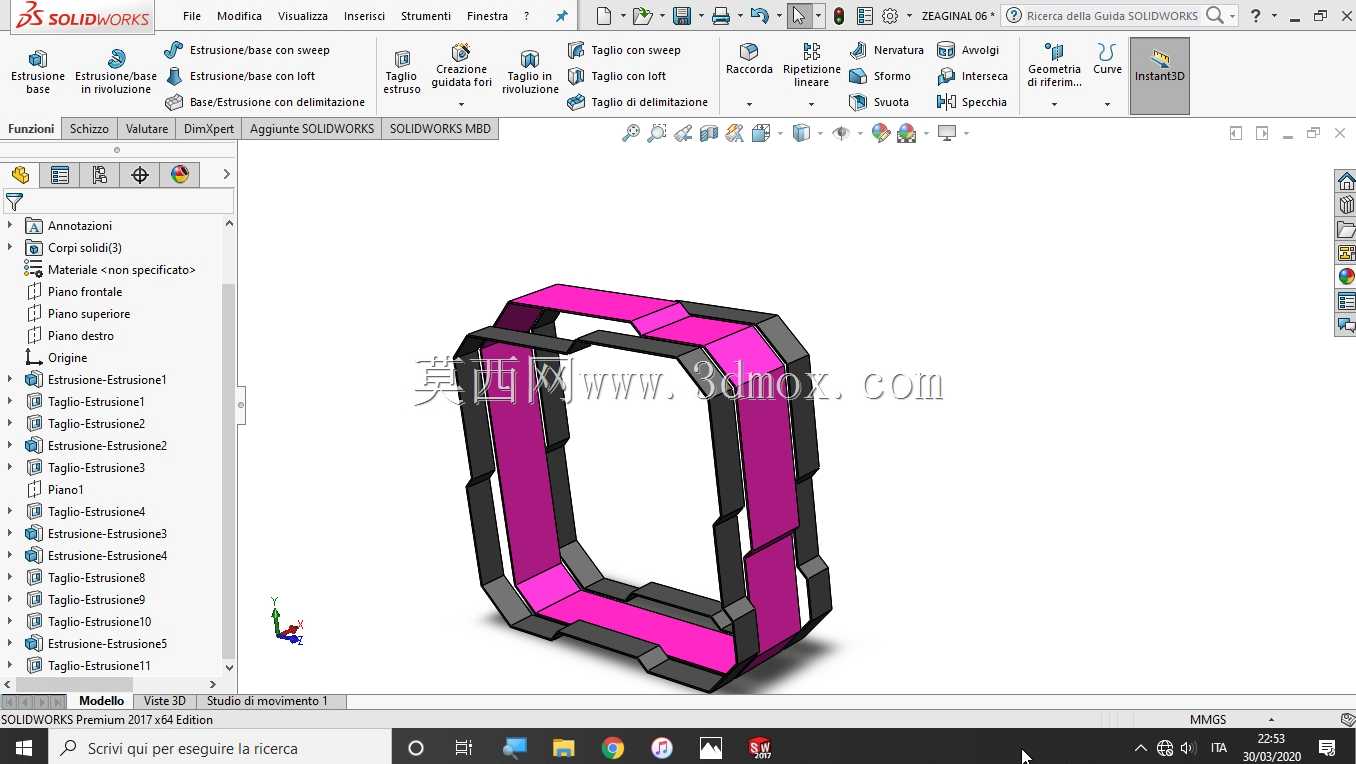Select Base/Estrusione con delimitazione
The height and width of the screenshot is (764, 1356).
265,102
